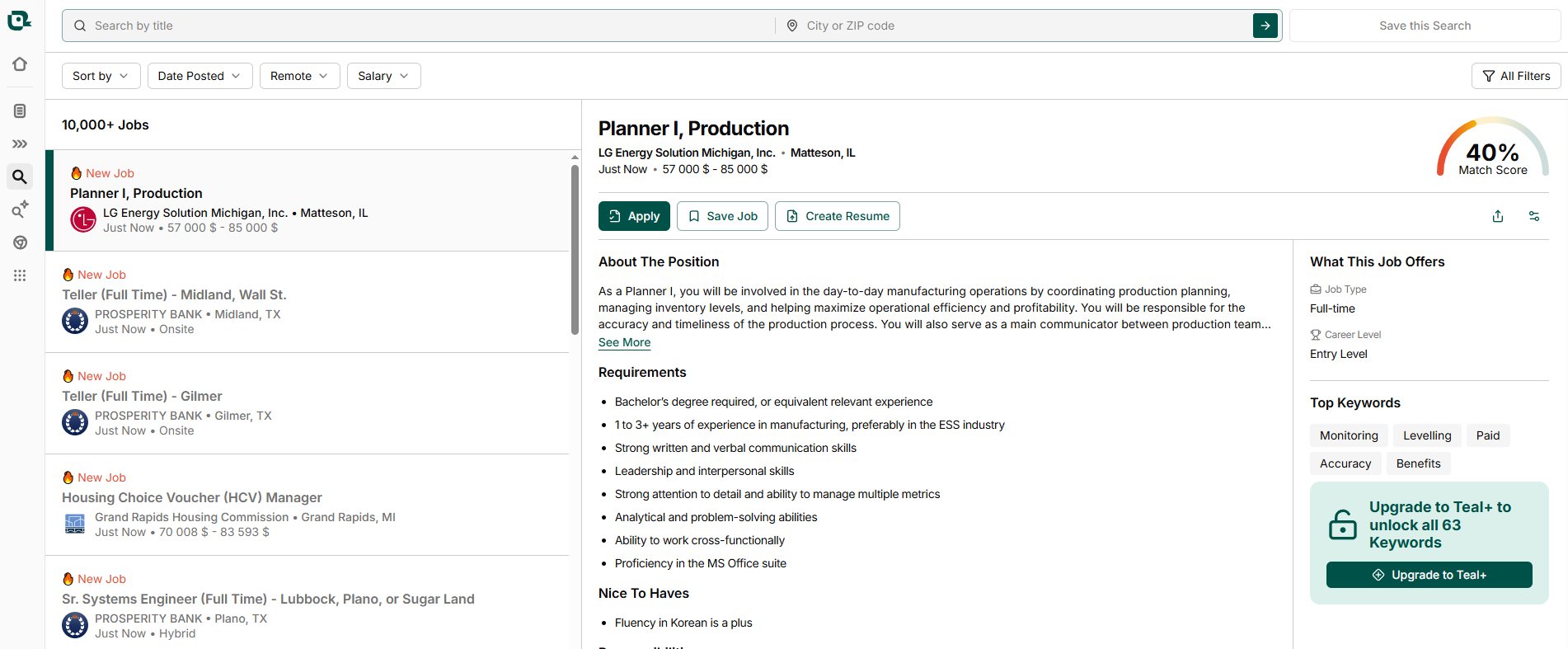Viewport: 1568px width, 649px height.
Task: Open the Date Posted dropdown
Action: click(200, 76)
